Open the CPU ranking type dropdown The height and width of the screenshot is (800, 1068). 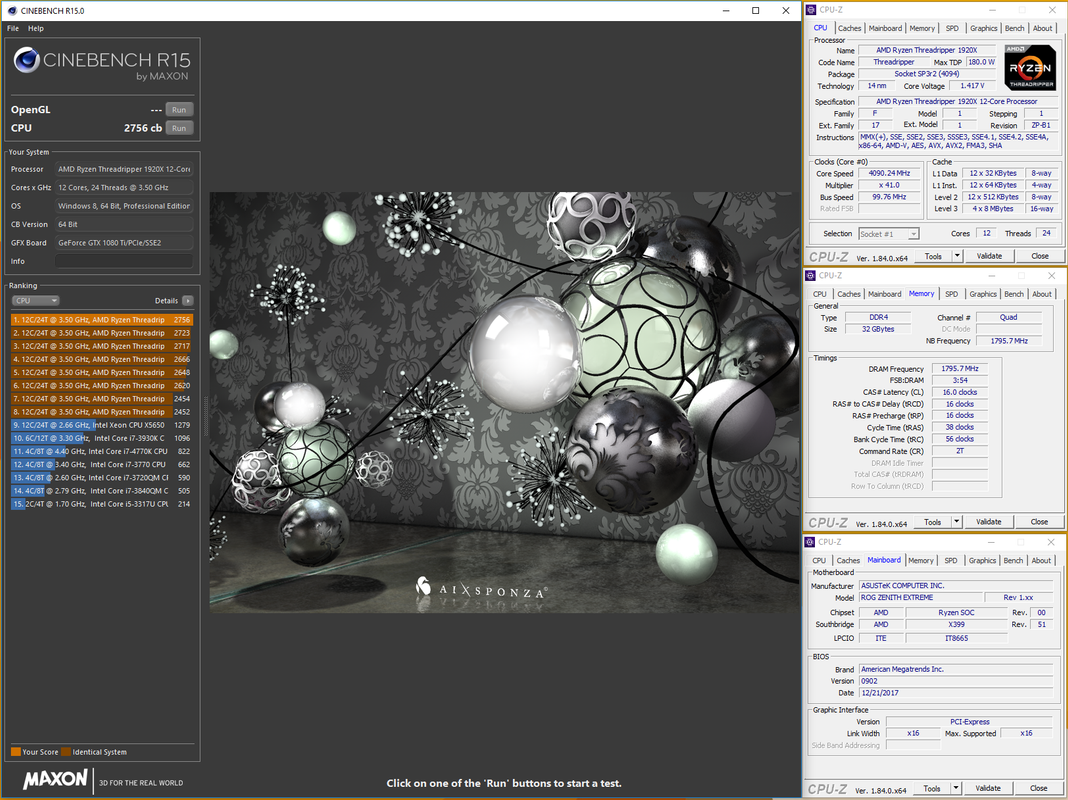tap(36, 301)
